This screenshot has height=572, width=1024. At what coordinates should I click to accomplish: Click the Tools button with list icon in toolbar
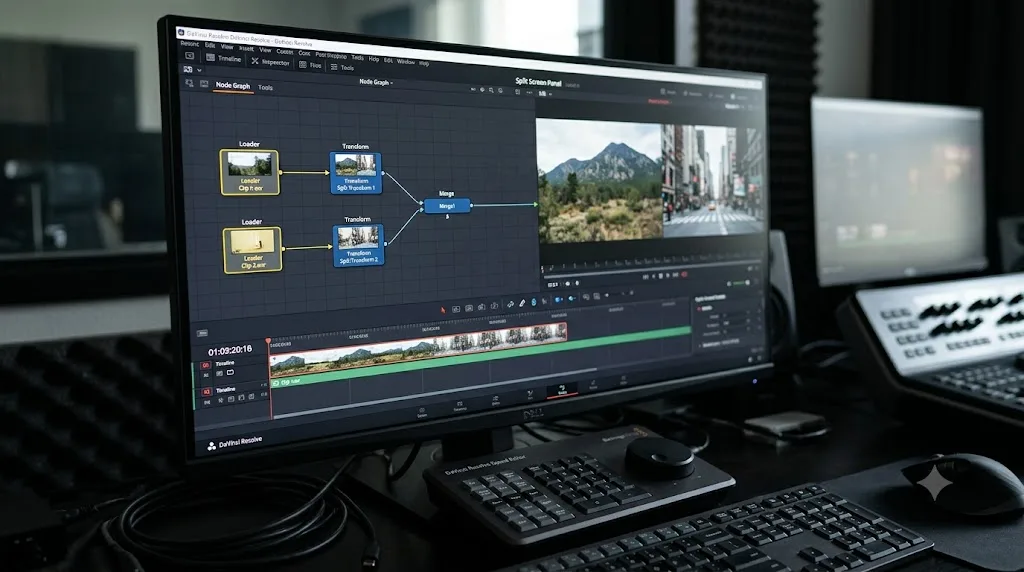[x=342, y=67]
